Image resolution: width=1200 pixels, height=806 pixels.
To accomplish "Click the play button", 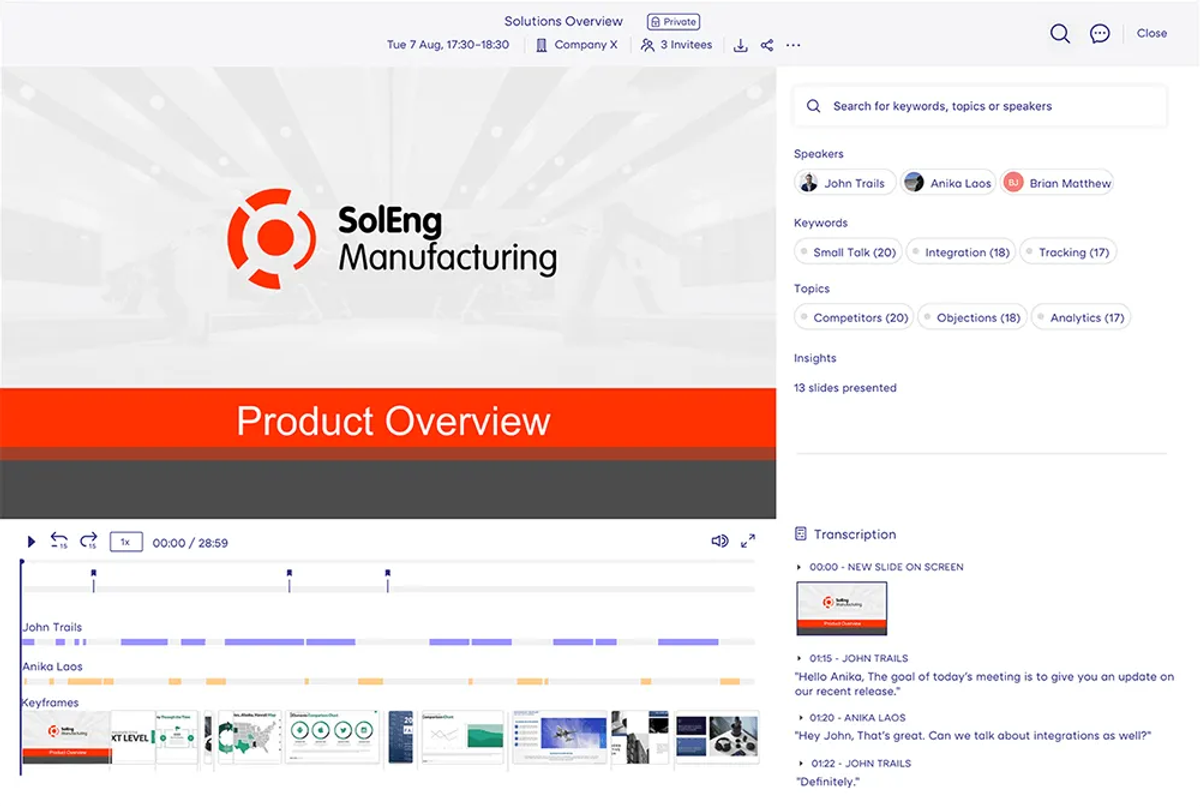I will [x=31, y=542].
